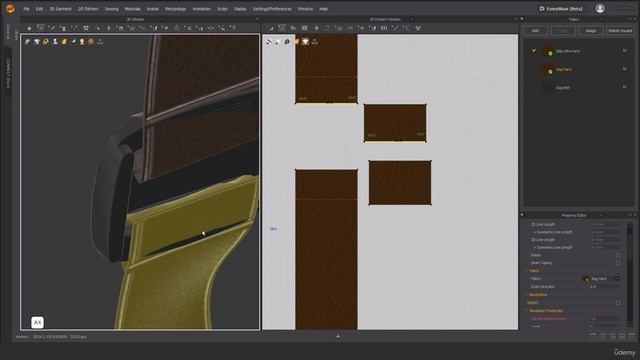Image resolution: width=640 pixels, height=360 pixels.
Task: Toggle the Elastic checkbox
Action: [618, 255]
